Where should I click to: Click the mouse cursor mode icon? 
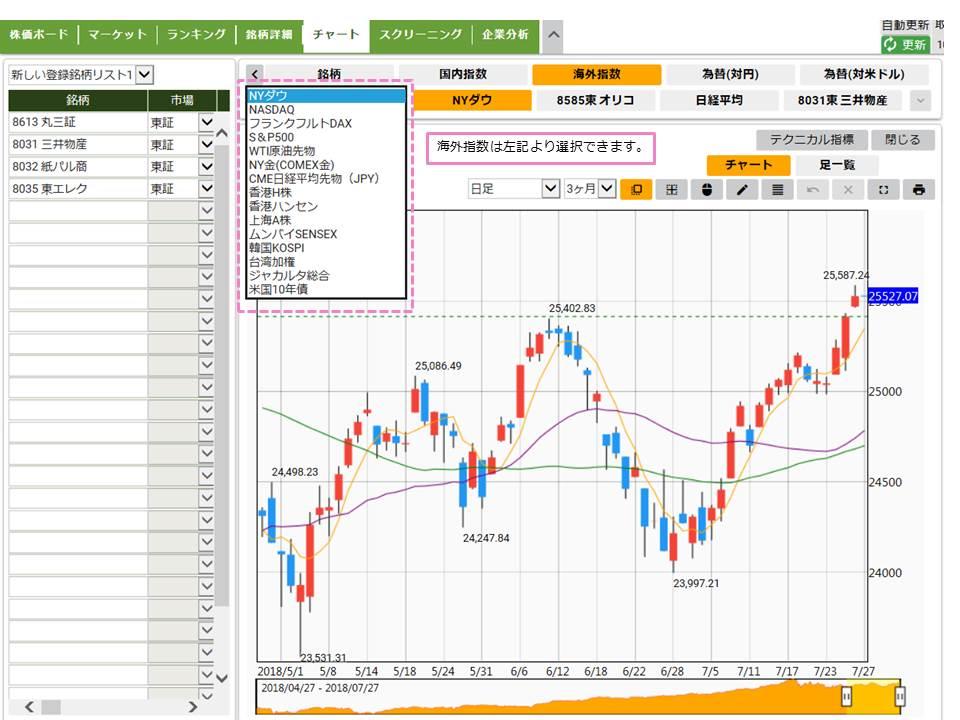(x=707, y=189)
